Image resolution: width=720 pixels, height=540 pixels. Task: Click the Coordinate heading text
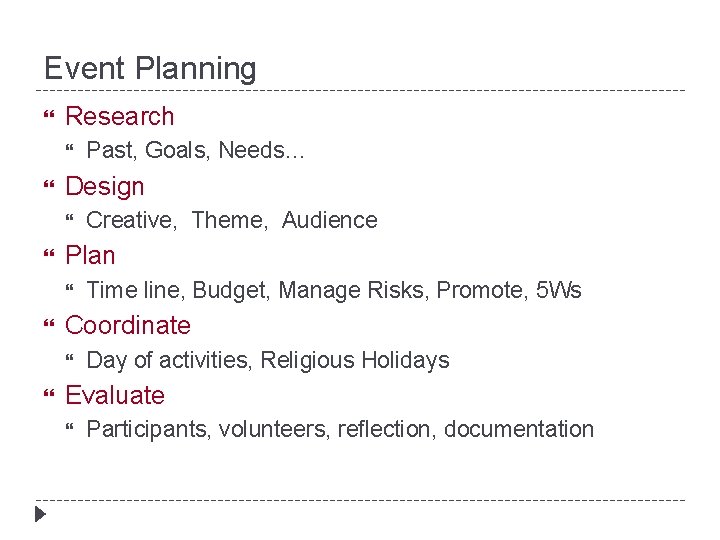pos(127,326)
